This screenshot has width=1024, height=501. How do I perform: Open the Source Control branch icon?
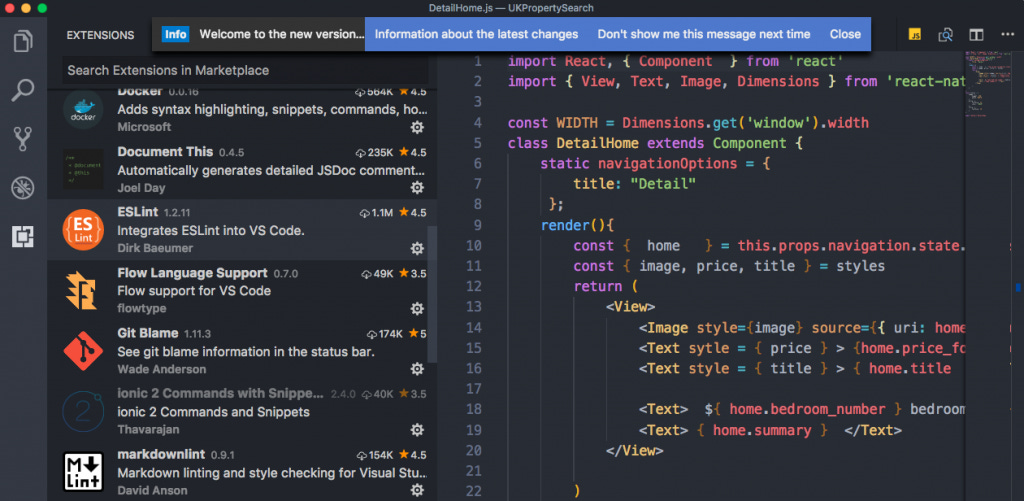(23, 139)
